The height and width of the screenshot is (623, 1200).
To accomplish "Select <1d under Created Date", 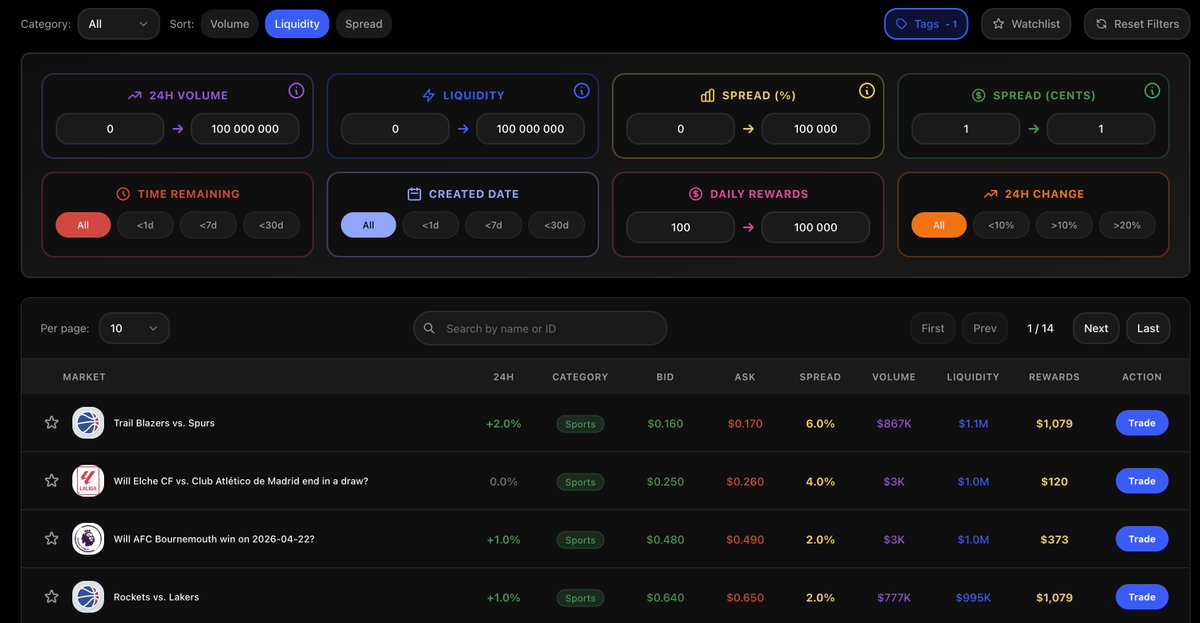I will (431, 225).
